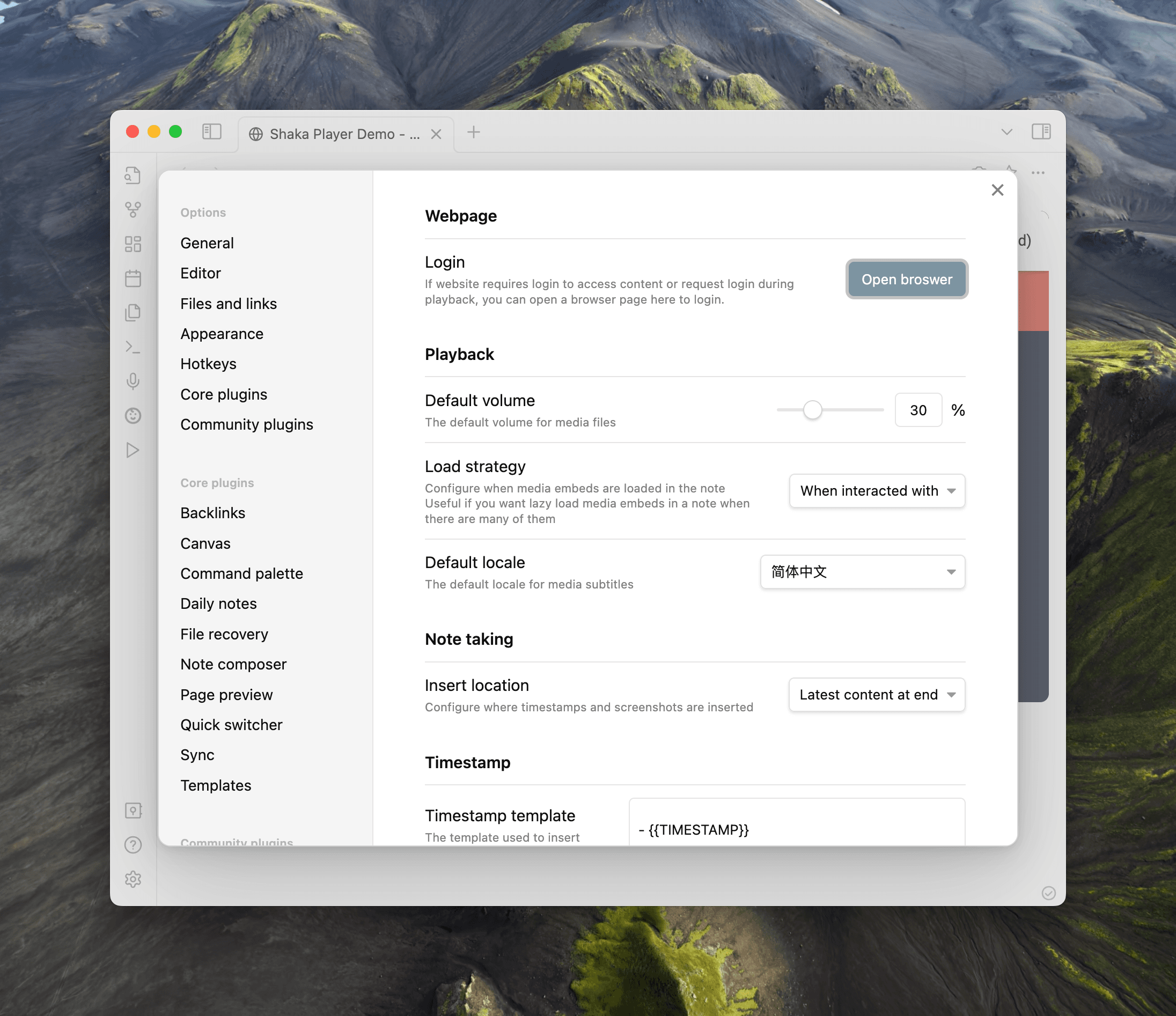Open the settings gear icon

tap(134, 879)
